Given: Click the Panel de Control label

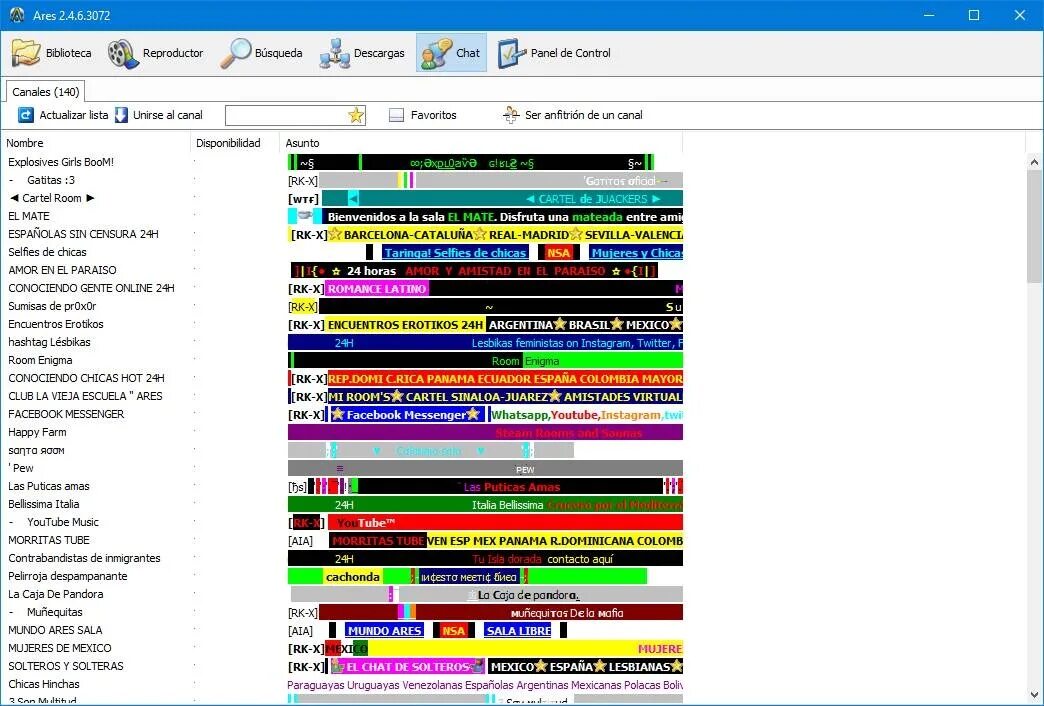Looking at the screenshot, I should [571, 53].
